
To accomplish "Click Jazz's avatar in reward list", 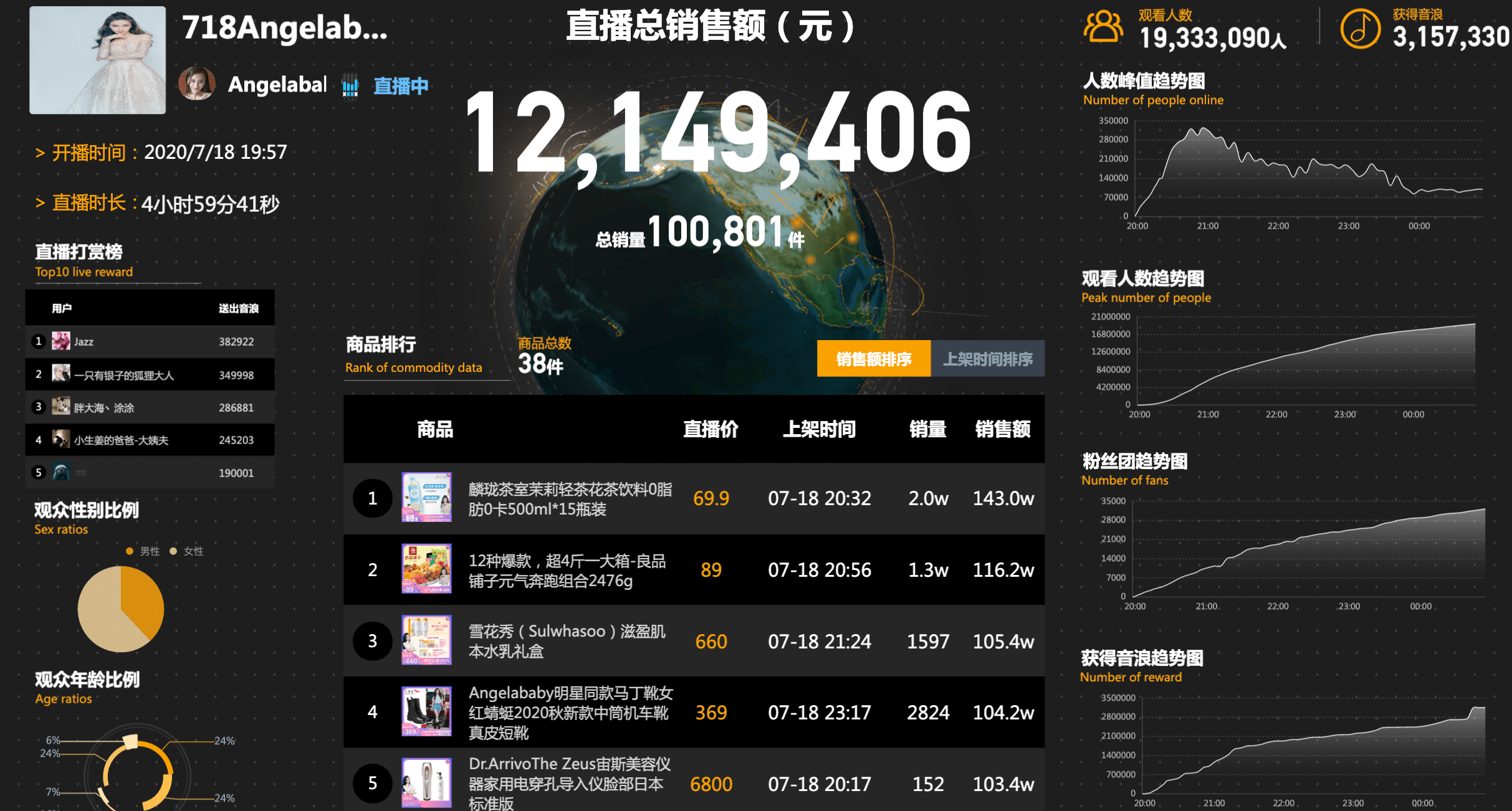I will tap(60, 341).
